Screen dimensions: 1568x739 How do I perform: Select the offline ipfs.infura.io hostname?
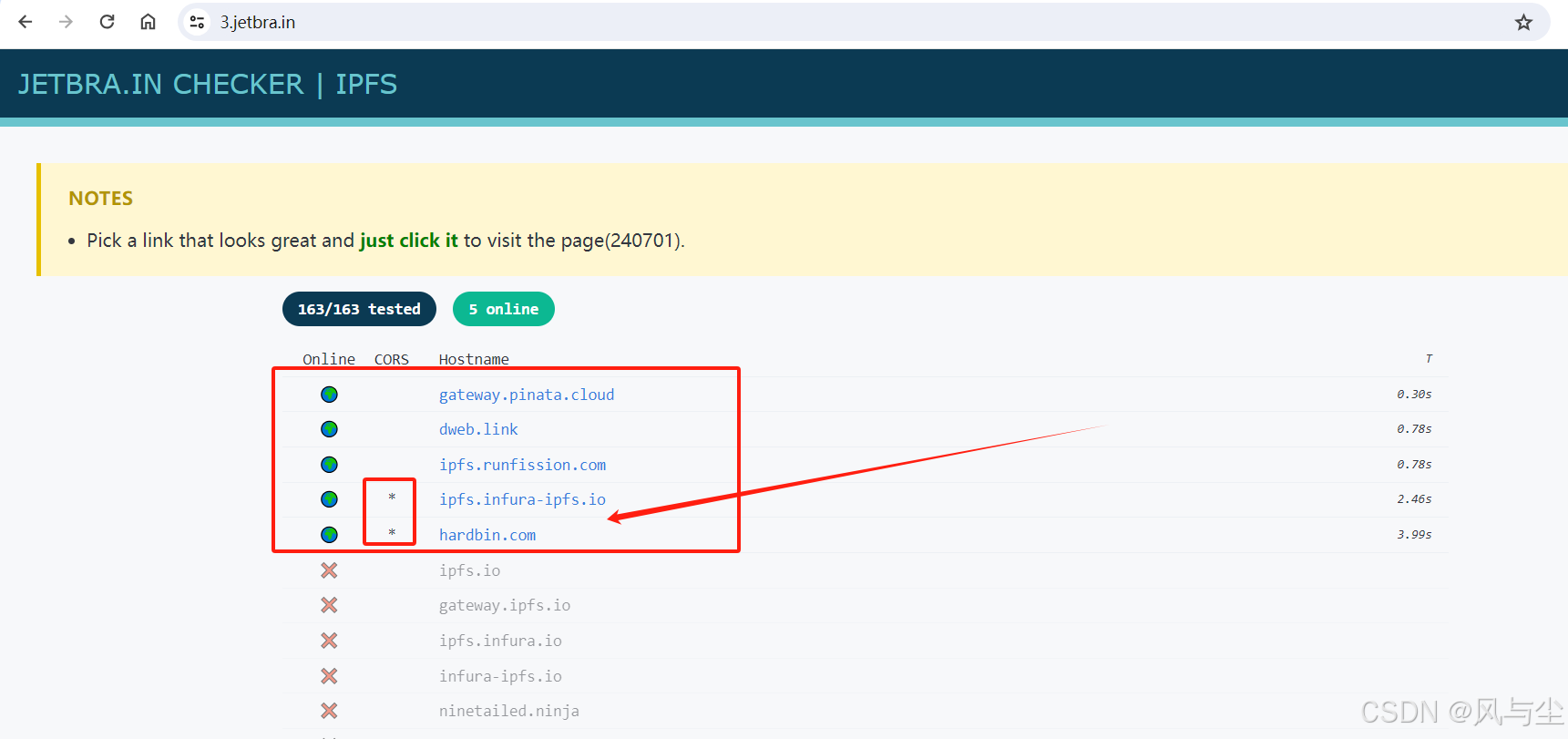tap(500, 641)
